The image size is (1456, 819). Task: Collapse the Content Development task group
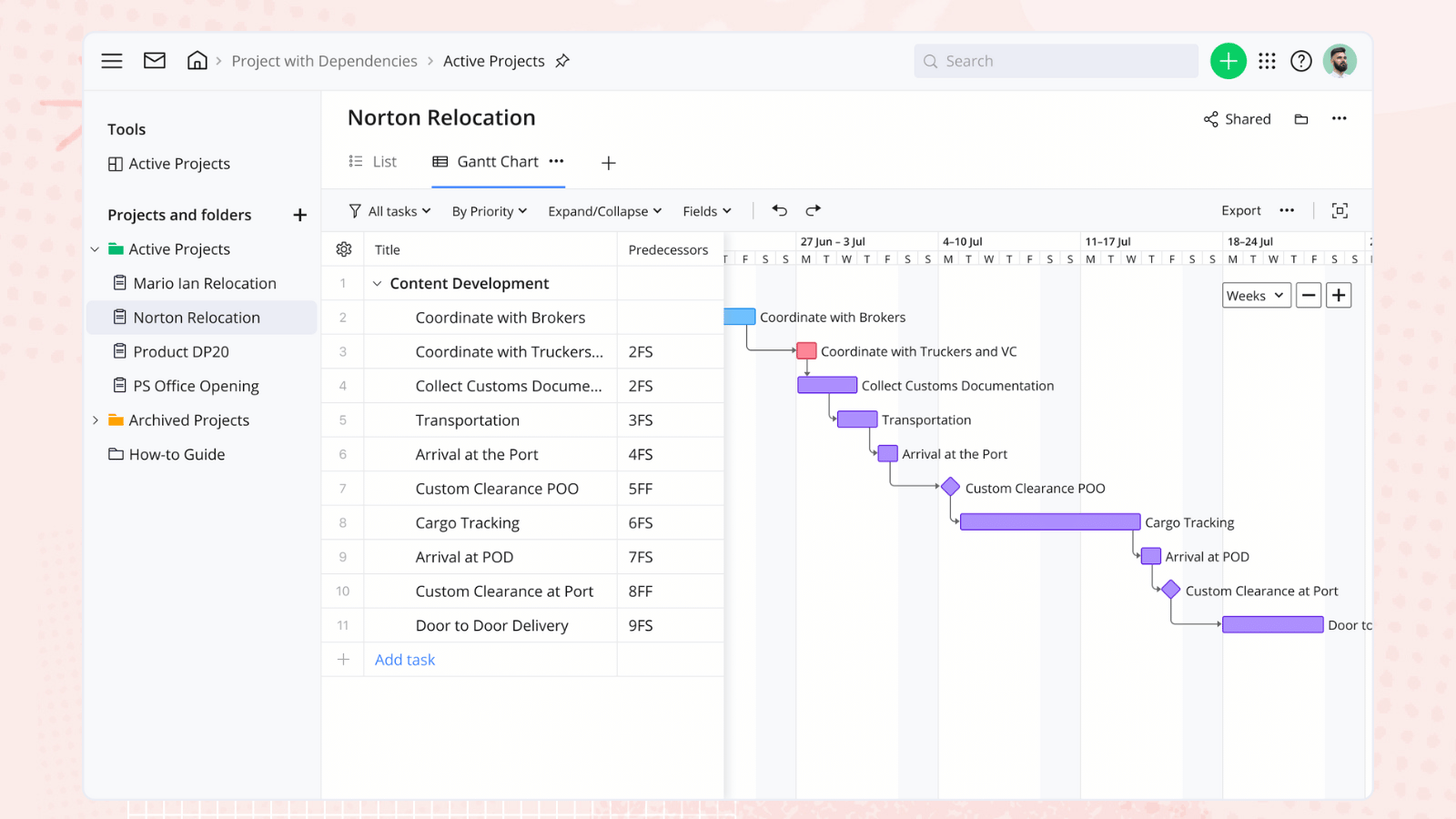point(377,283)
